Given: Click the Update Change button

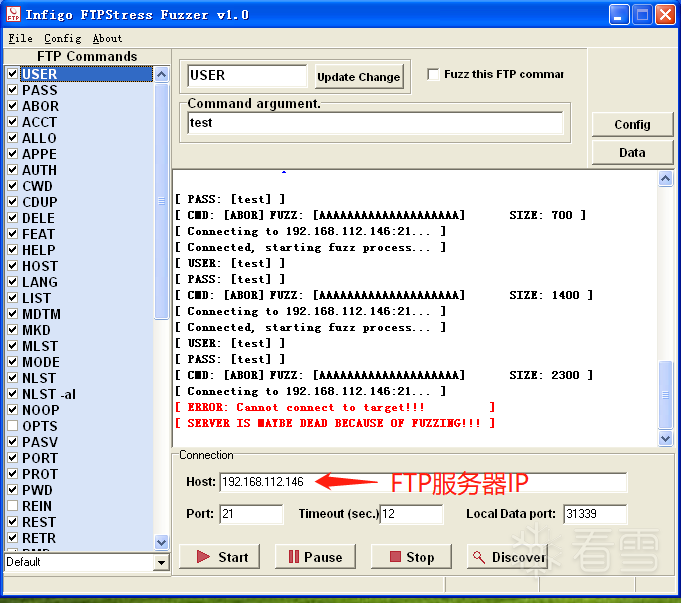Looking at the screenshot, I should tap(359, 76).
